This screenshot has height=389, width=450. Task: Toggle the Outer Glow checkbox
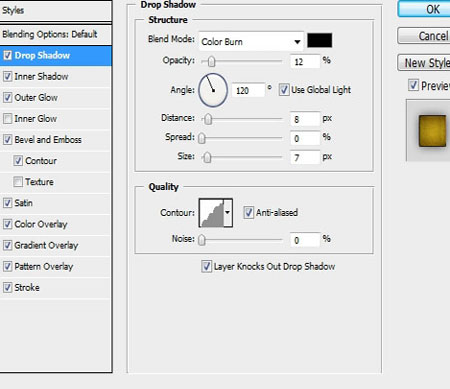[7, 97]
